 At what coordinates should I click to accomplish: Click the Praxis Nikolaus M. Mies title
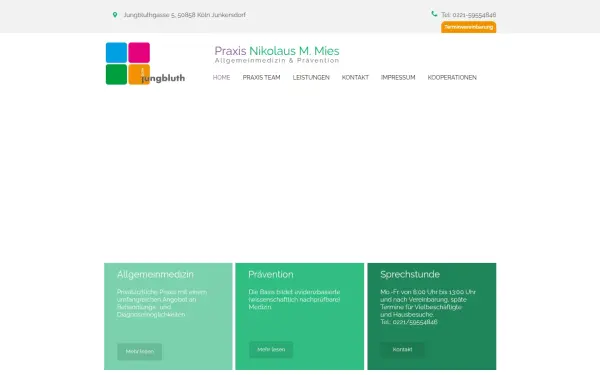pos(277,51)
